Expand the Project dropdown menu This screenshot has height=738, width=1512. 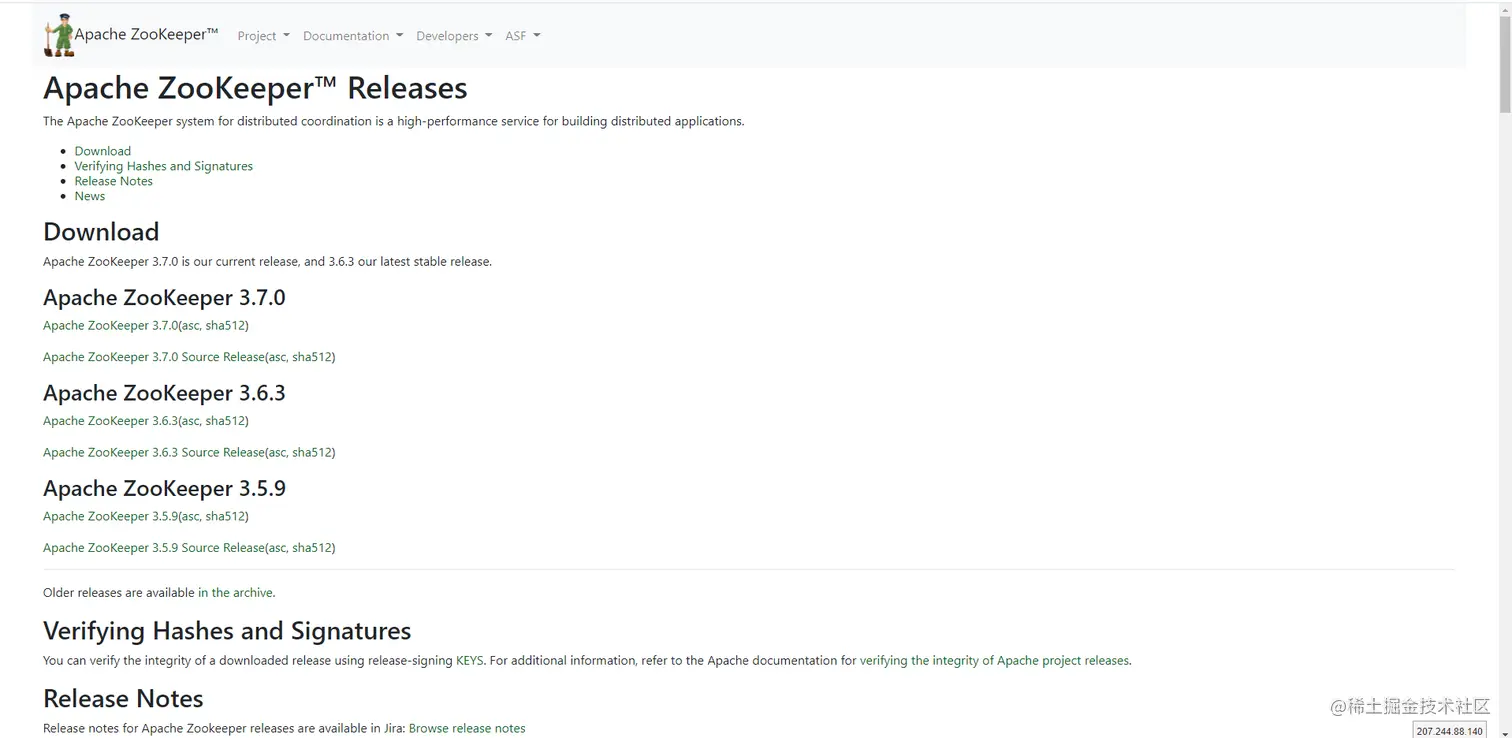(x=263, y=36)
